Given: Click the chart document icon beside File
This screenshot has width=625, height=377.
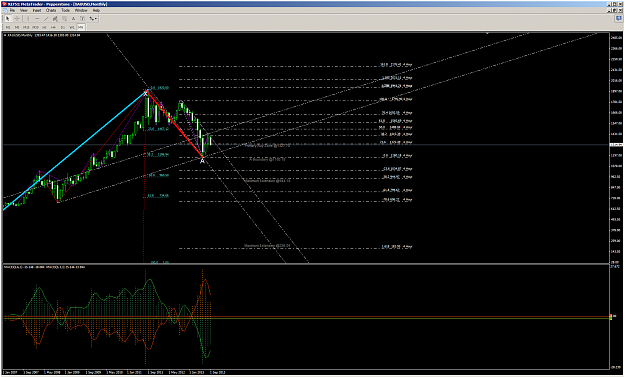Looking at the screenshot, I should click(x=5, y=10).
